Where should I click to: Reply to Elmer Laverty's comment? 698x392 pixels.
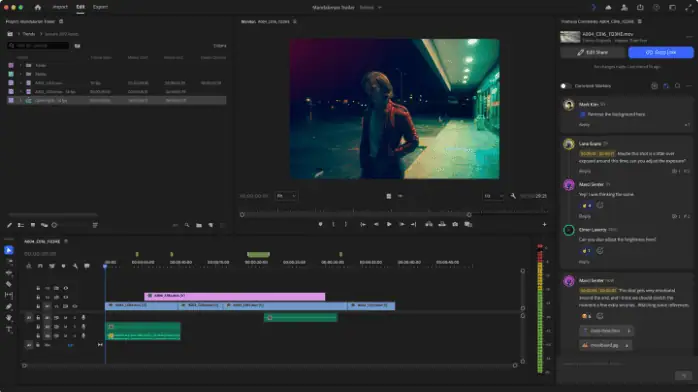[x=584, y=262]
